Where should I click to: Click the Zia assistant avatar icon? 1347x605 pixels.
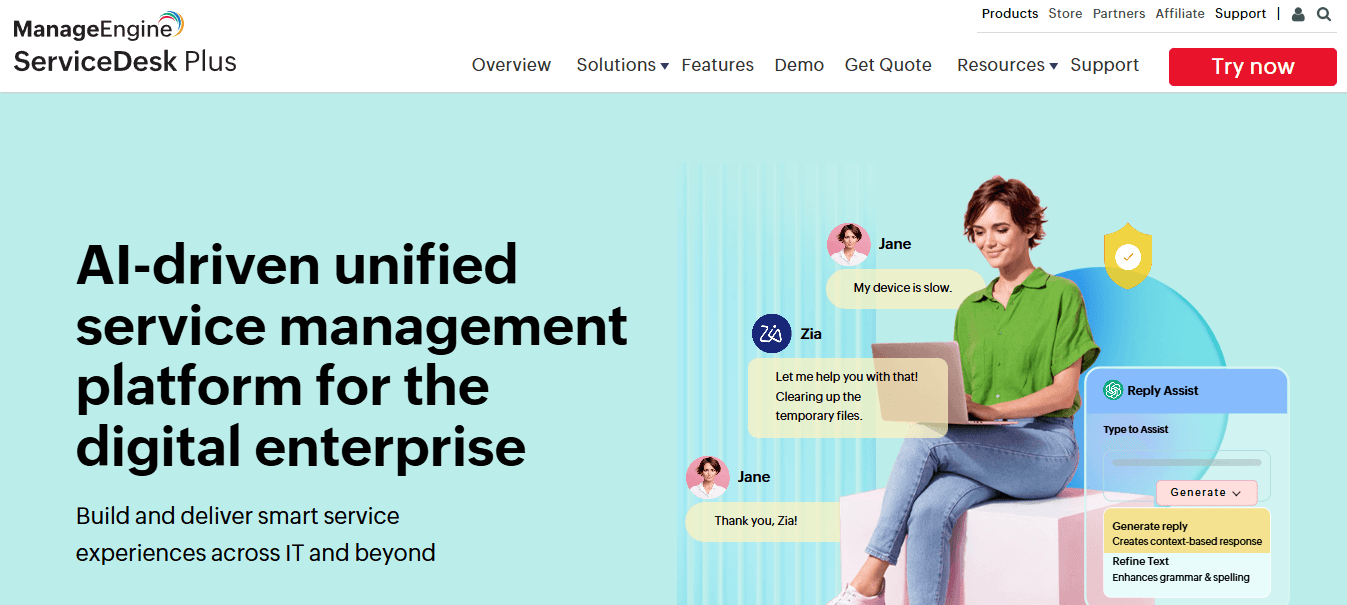pyautogui.click(x=770, y=333)
